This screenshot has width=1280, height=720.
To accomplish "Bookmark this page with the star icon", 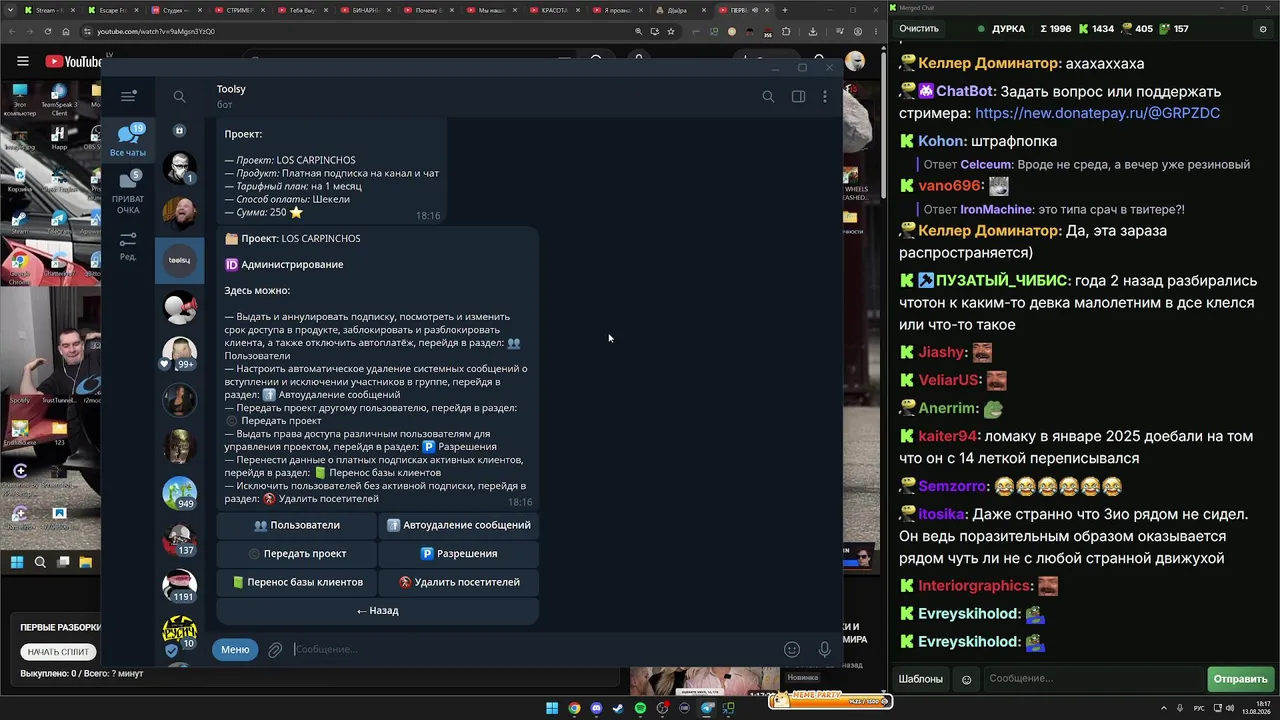I will 670,31.
